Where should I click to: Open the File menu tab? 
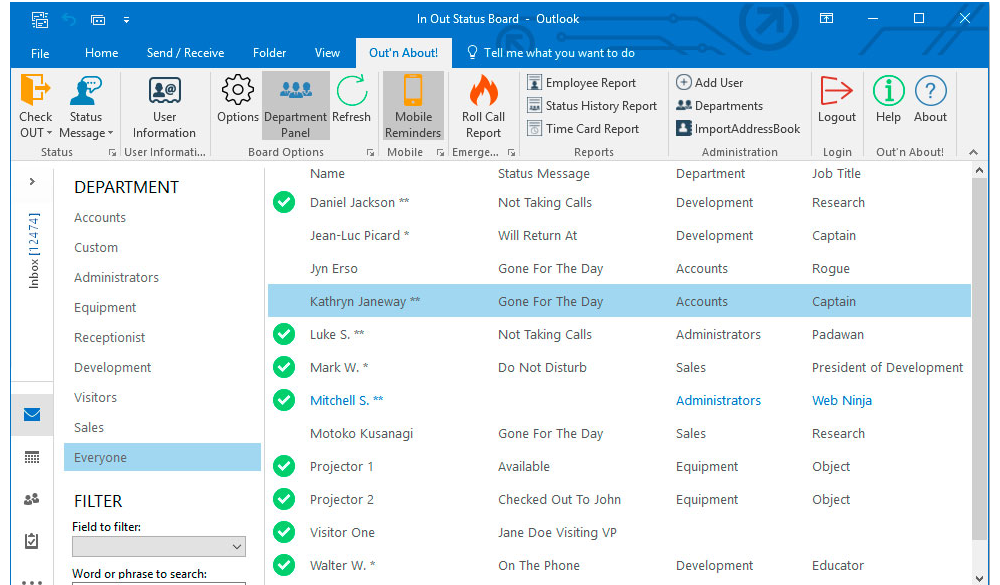[x=40, y=53]
